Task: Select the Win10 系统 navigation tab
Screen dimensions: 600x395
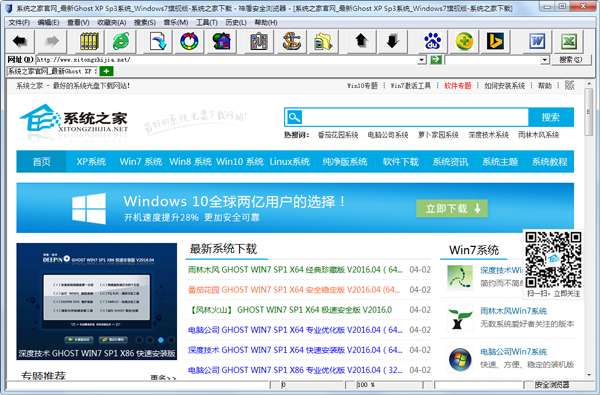Action: click(x=240, y=162)
